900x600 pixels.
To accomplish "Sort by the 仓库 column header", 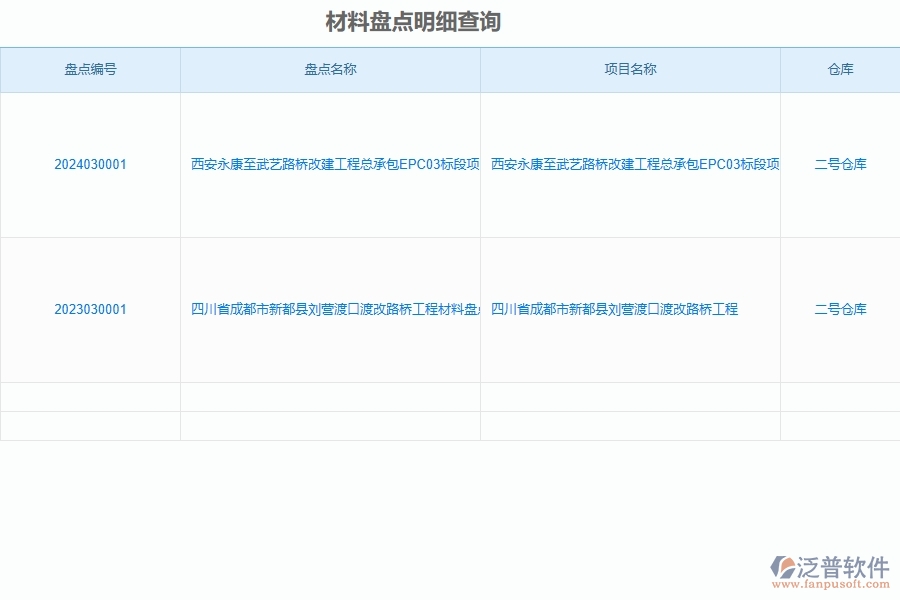I will (840, 70).
